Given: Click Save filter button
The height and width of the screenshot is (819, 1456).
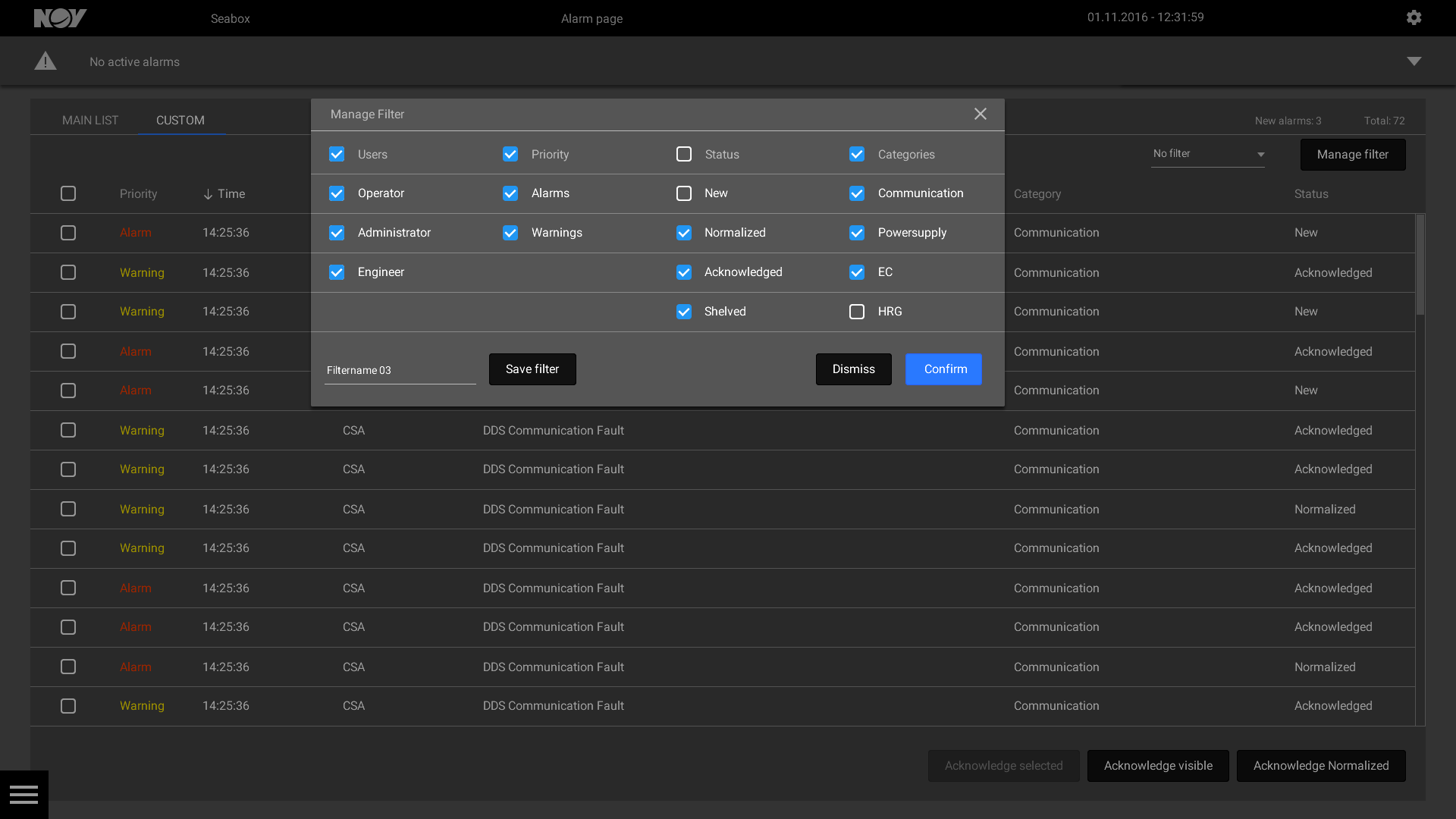Looking at the screenshot, I should 532,369.
